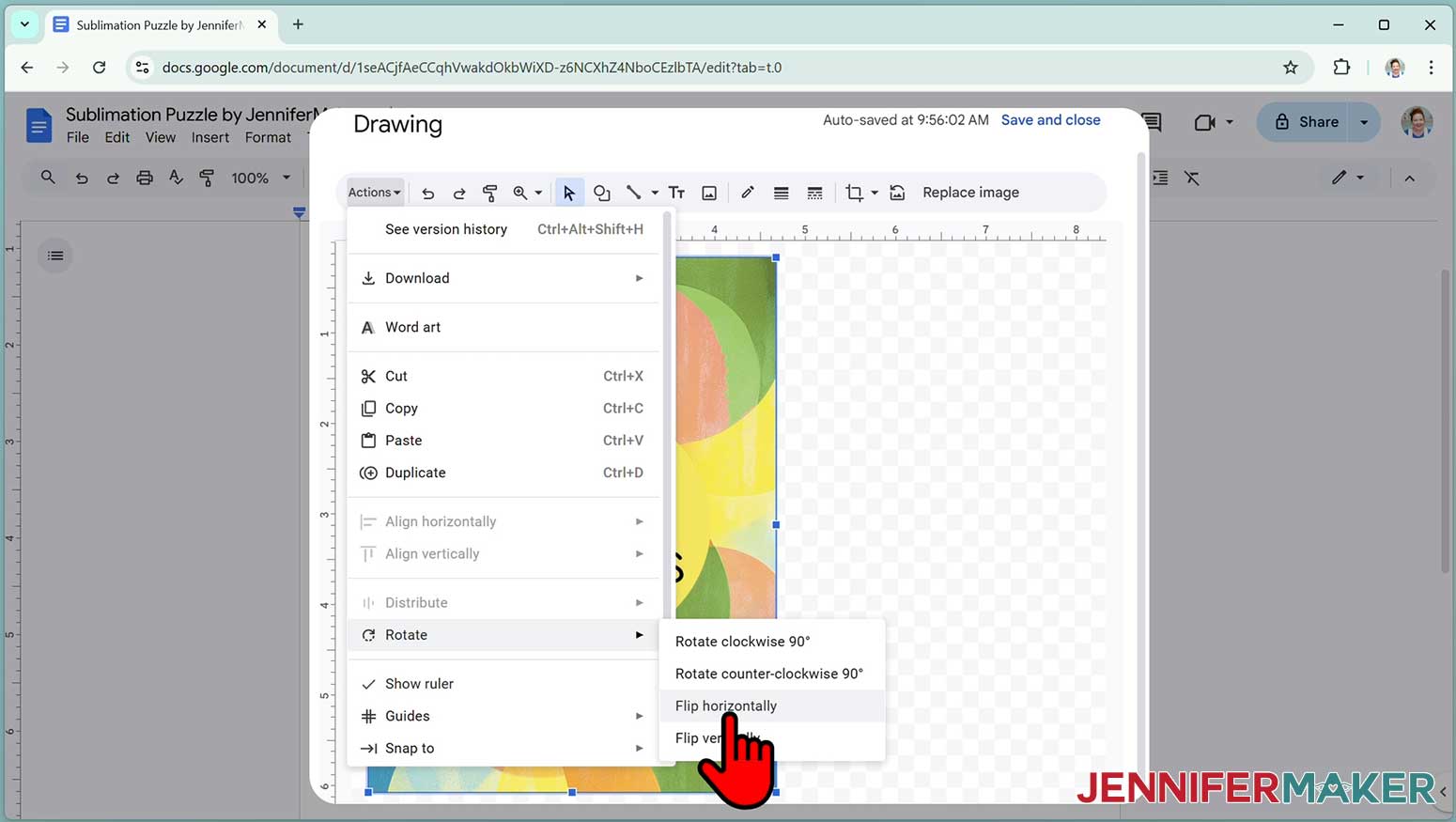This screenshot has width=1456, height=822.
Task: Open the Actions dropdown in Drawing
Action: tap(374, 193)
